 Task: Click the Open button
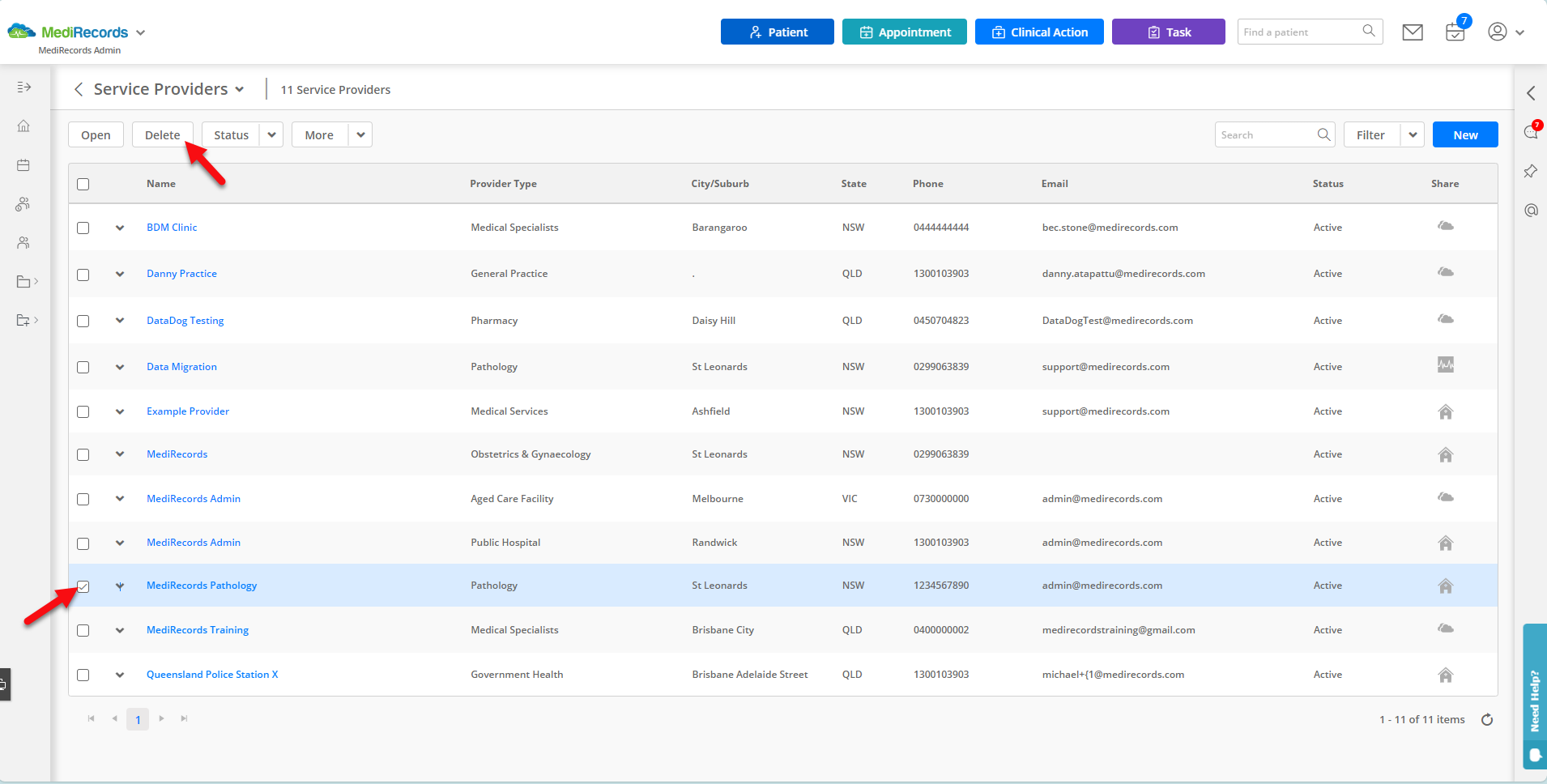[96, 134]
